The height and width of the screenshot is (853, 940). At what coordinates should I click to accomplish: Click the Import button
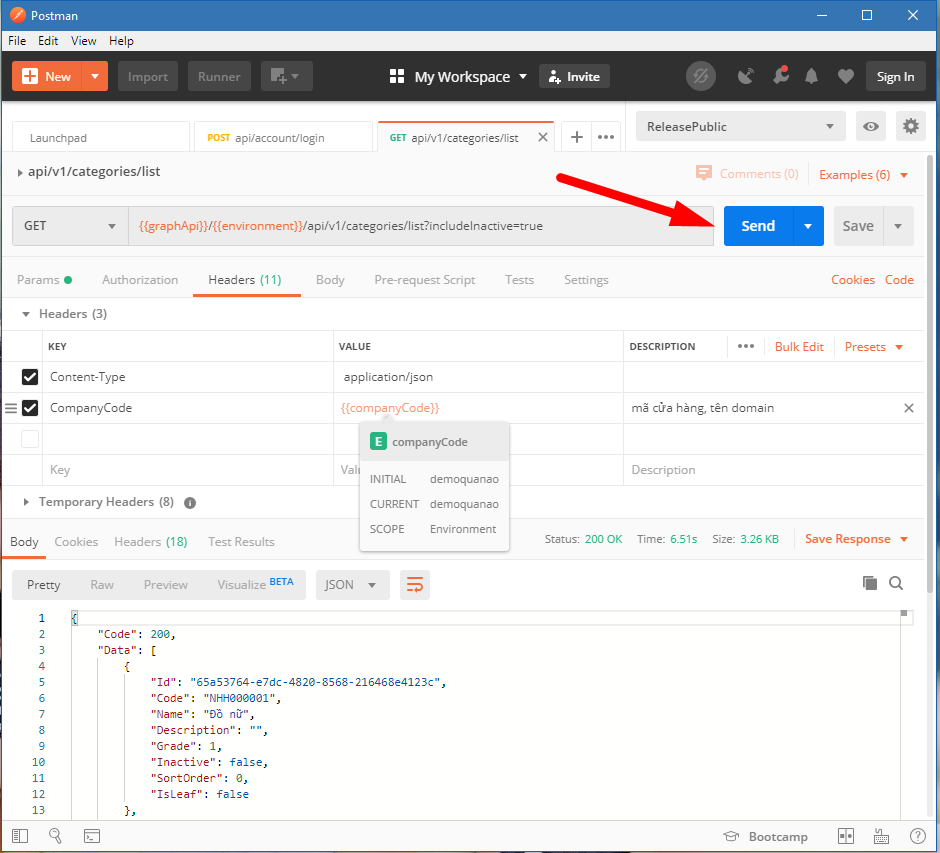147,76
